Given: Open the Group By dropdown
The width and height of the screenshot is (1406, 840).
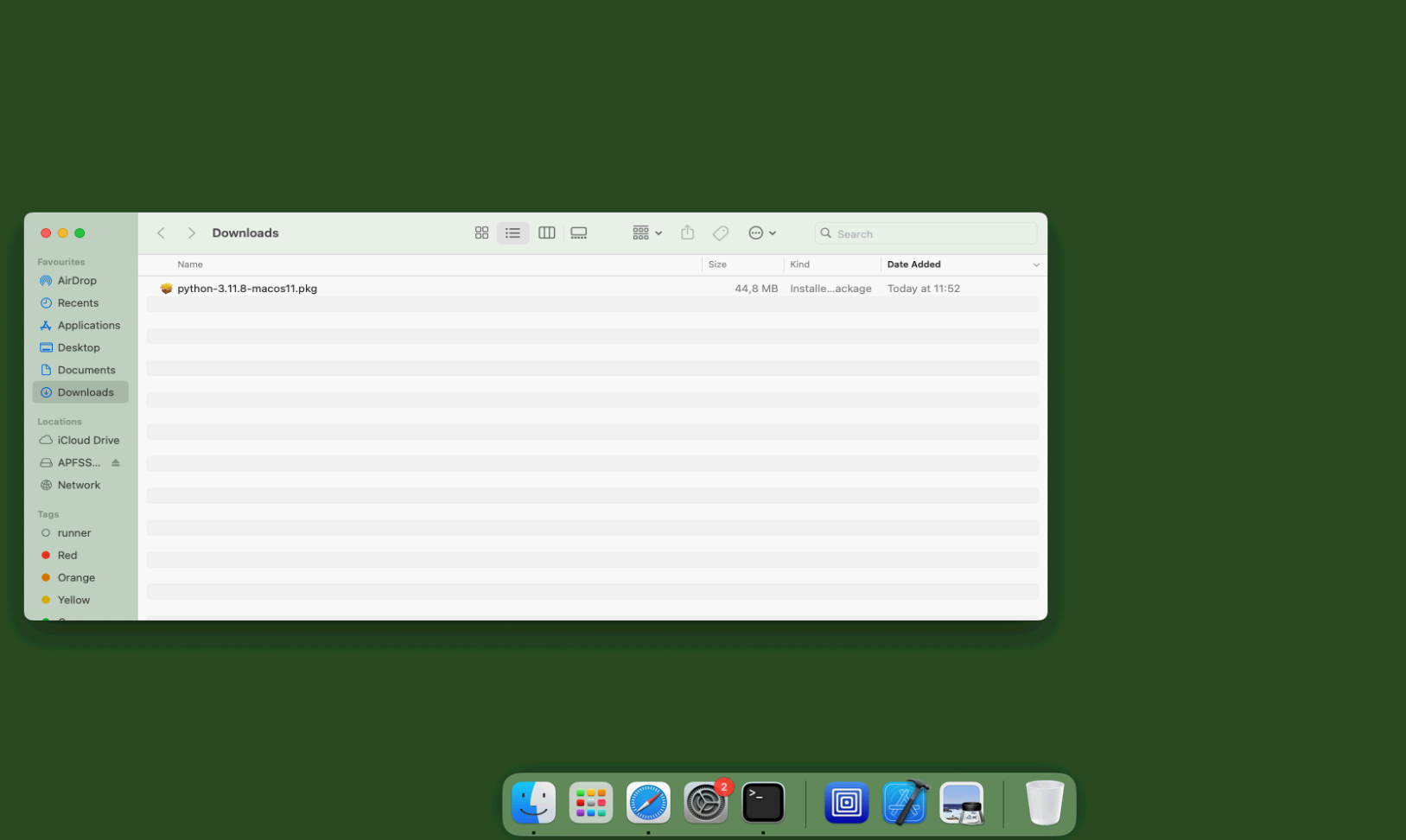Looking at the screenshot, I should coord(646,233).
